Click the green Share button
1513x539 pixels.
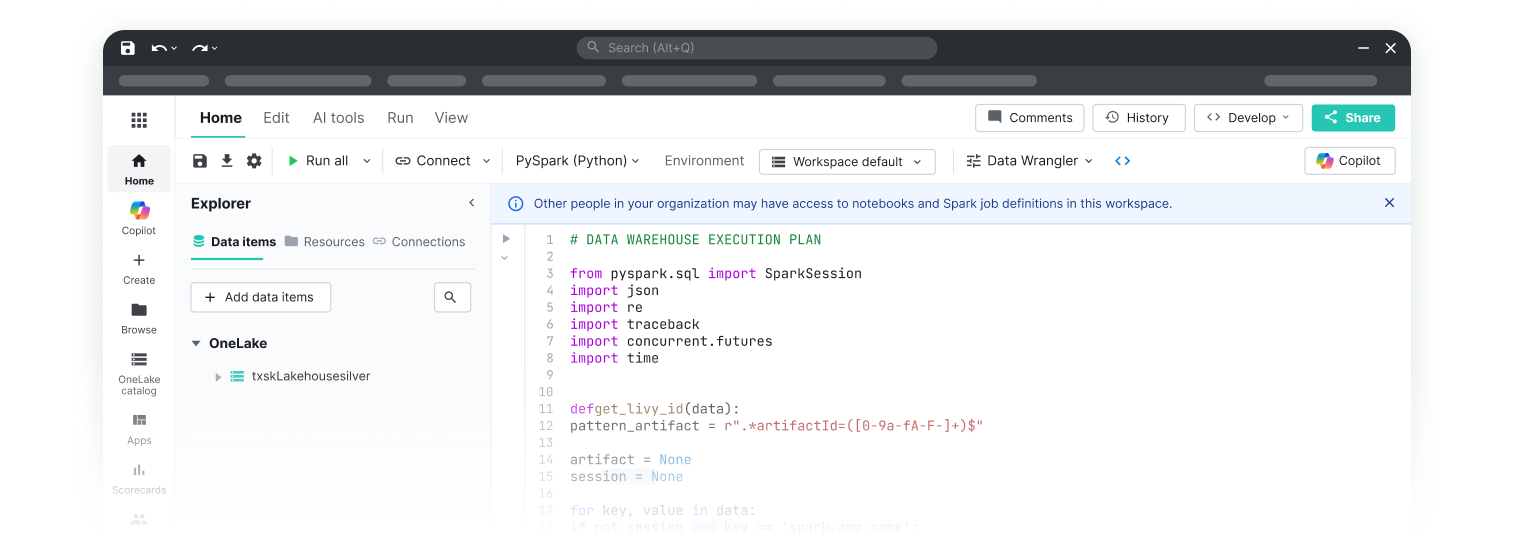point(1353,118)
